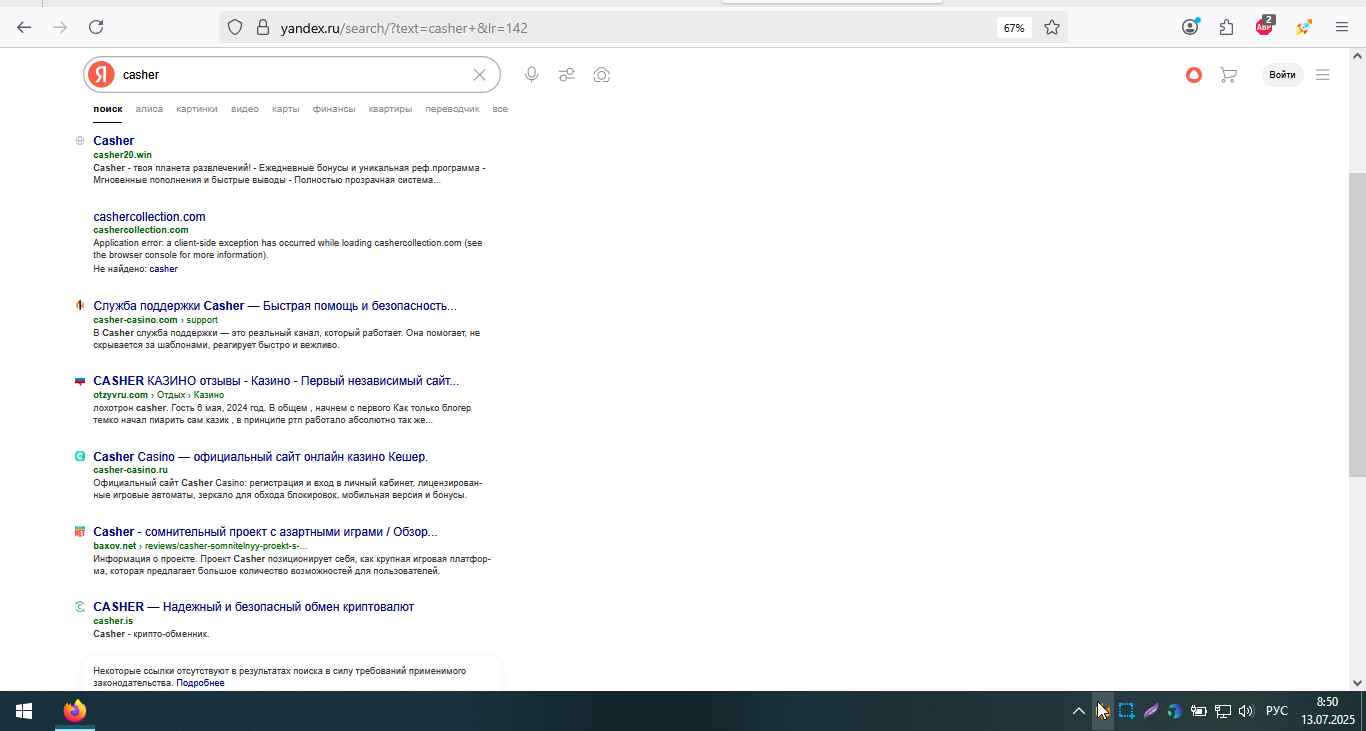Clear the search query with X
Image resolution: width=1366 pixels, height=731 pixels.
tap(479, 74)
